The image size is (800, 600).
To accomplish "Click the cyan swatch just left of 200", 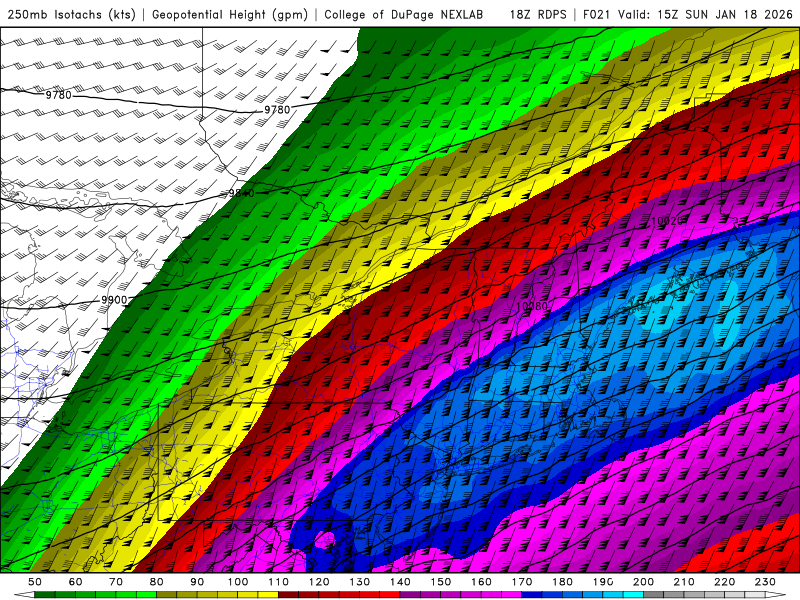I will point(633,595).
